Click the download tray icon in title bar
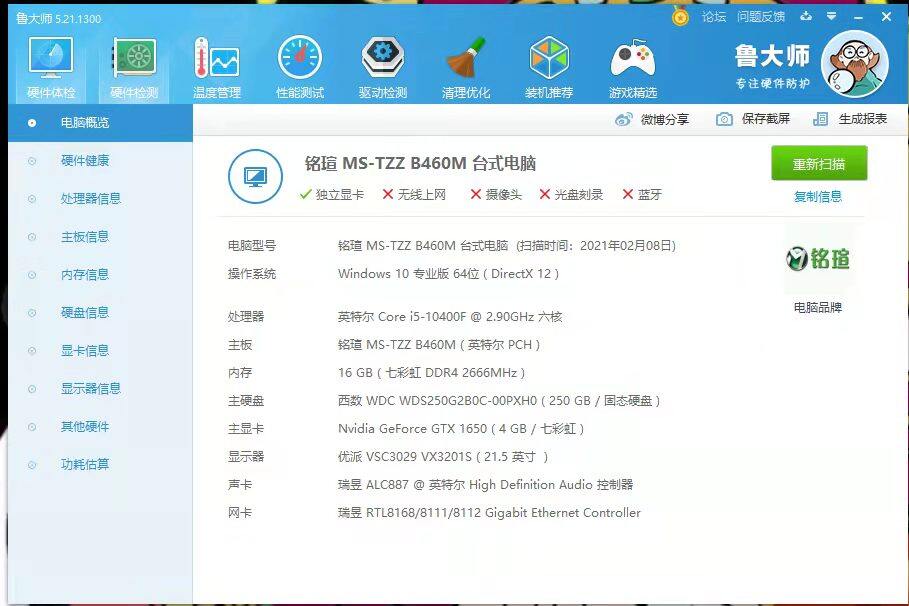 pyautogui.click(x=807, y=17)
